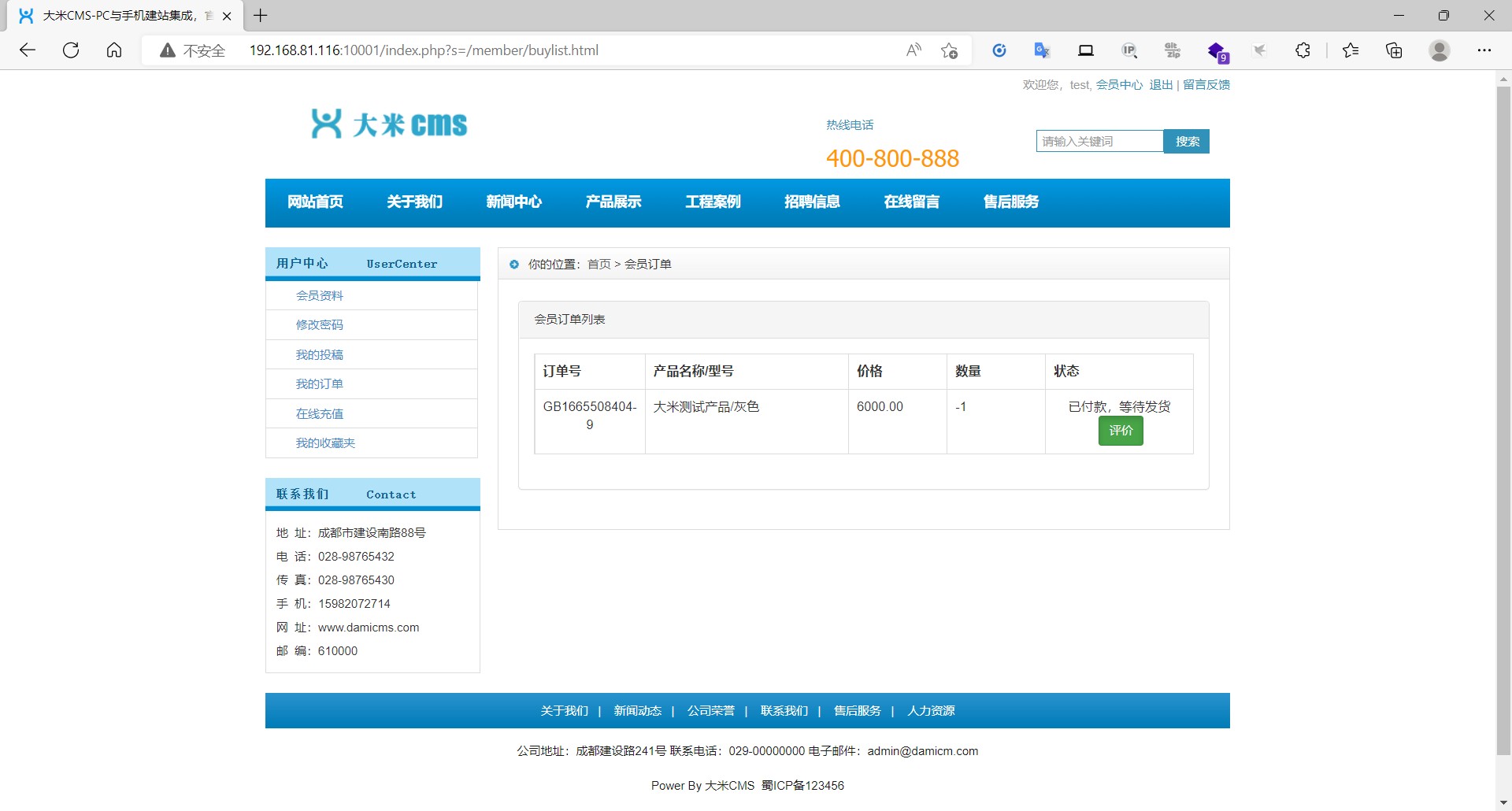Close the 大米CMS browser tab
1512x811 pixels.
click(x=227, y=16)
